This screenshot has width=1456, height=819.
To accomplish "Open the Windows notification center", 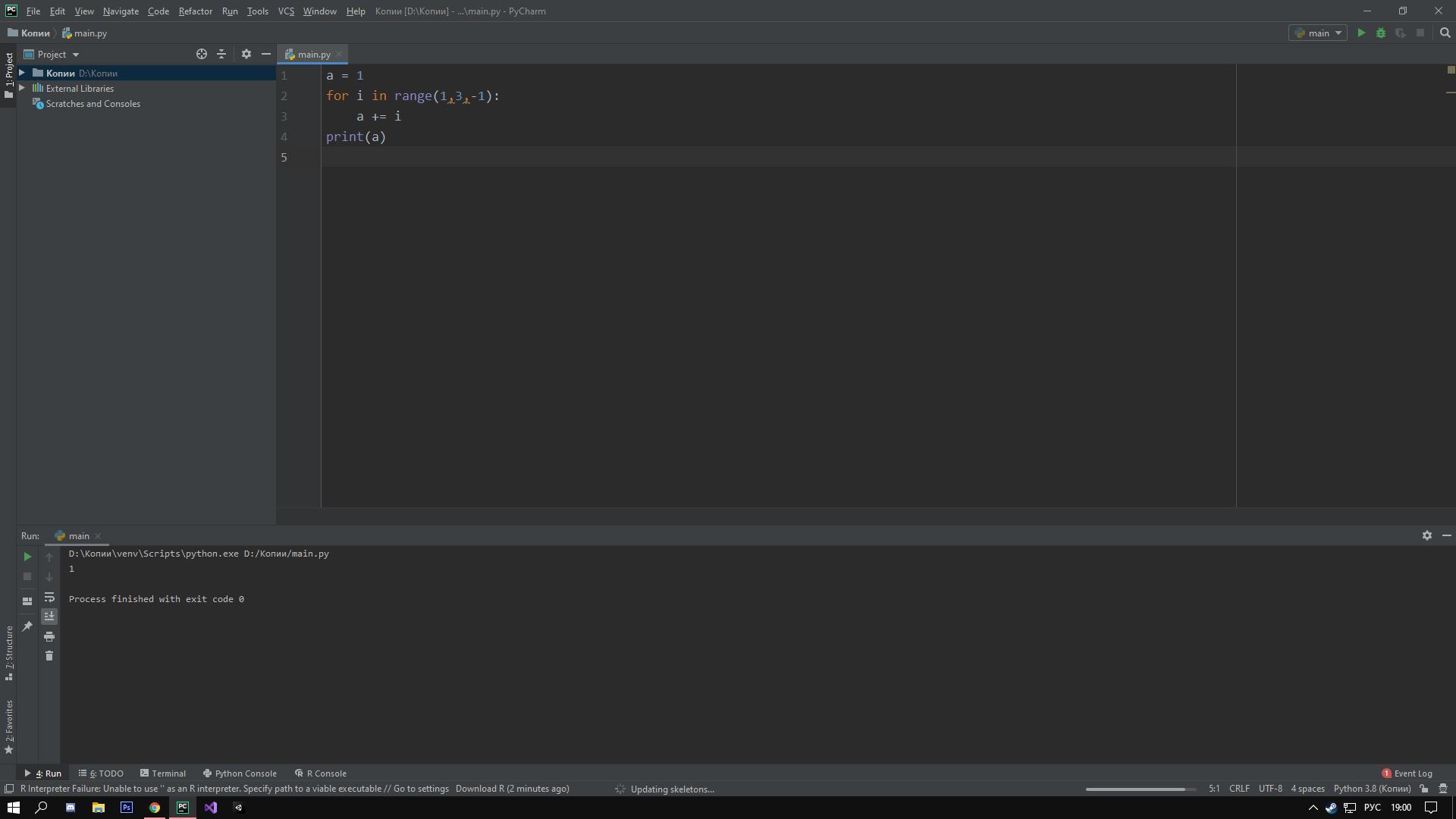I will click(x=1431, y=808).
